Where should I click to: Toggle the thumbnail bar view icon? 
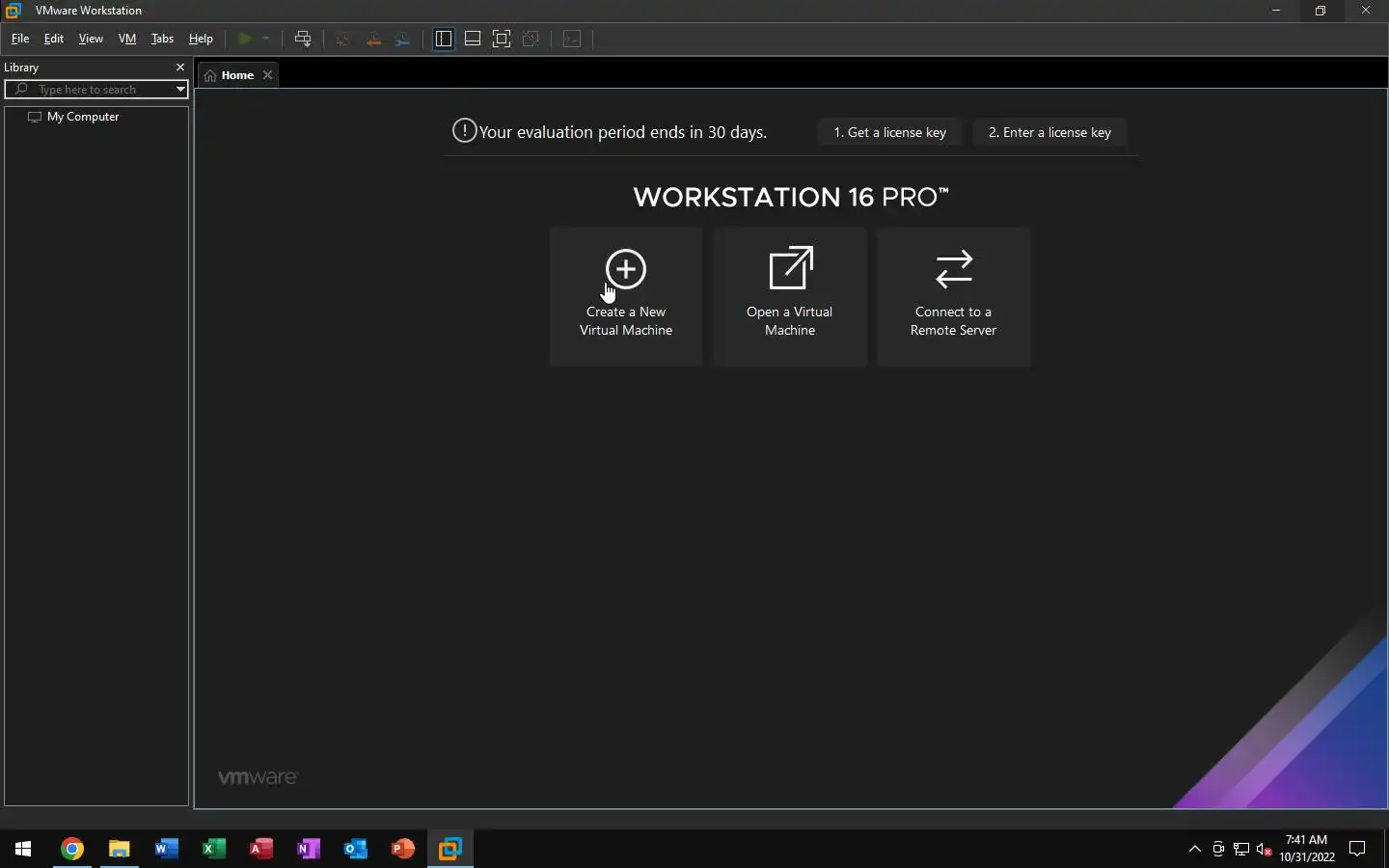pyautogui.click(x=473, y=39)
